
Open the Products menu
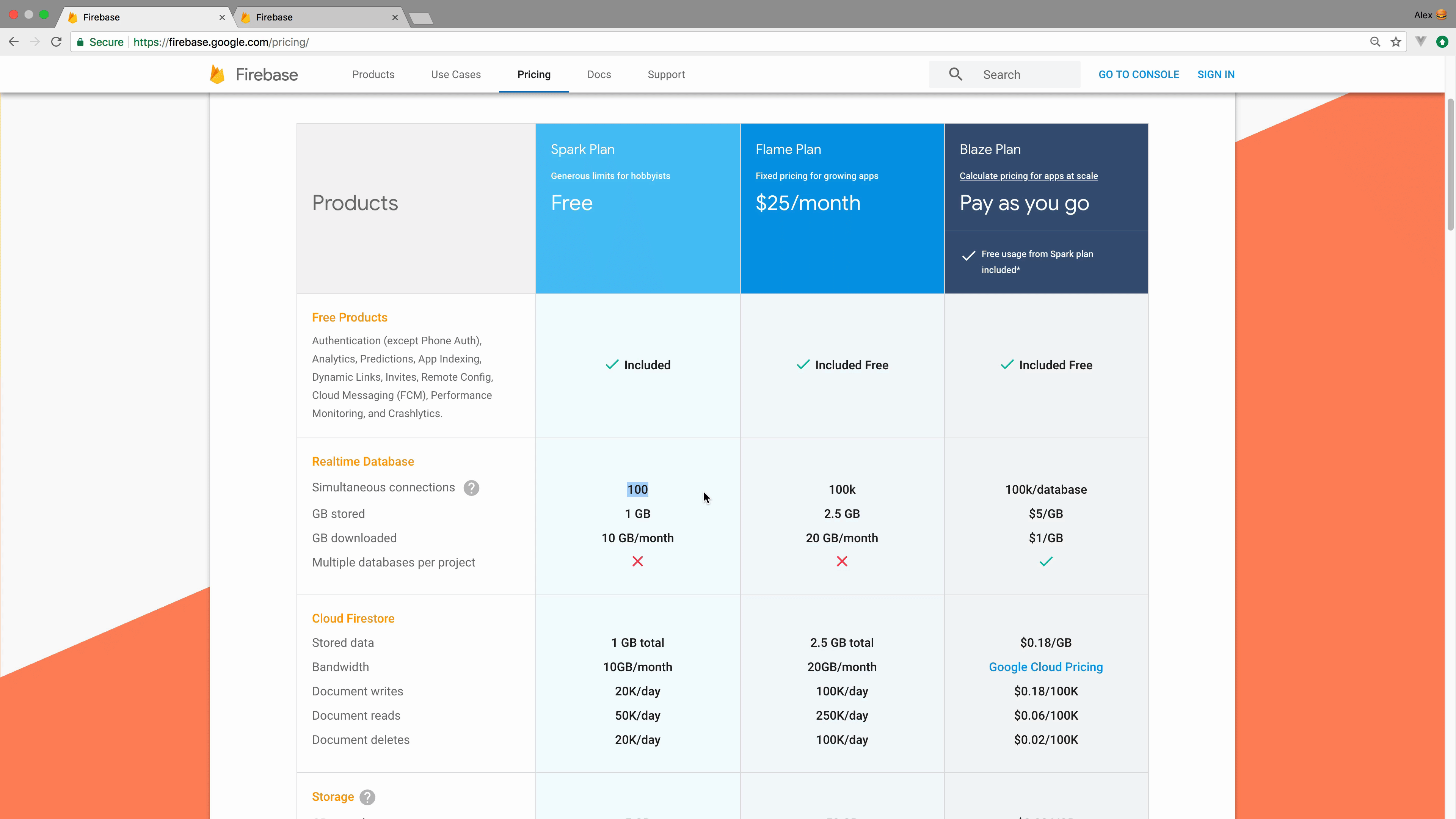point(373,75)
